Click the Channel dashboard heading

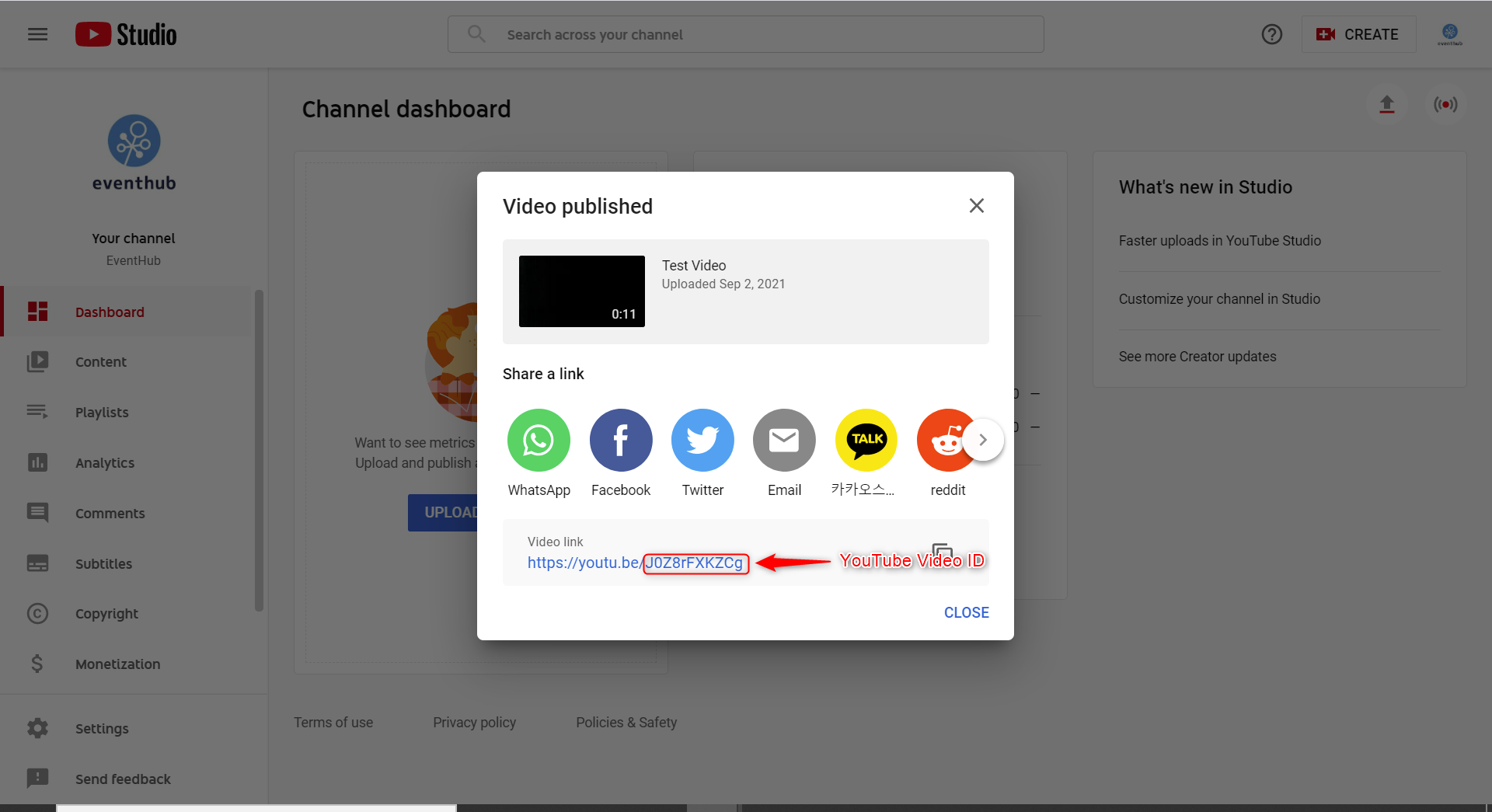coord(406,109)
